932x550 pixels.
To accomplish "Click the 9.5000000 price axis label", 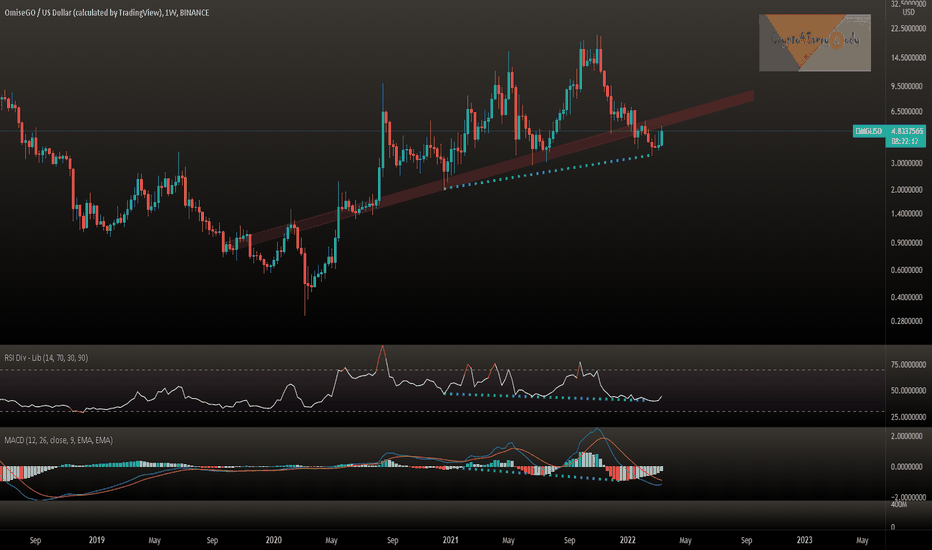I will [908, 86].
